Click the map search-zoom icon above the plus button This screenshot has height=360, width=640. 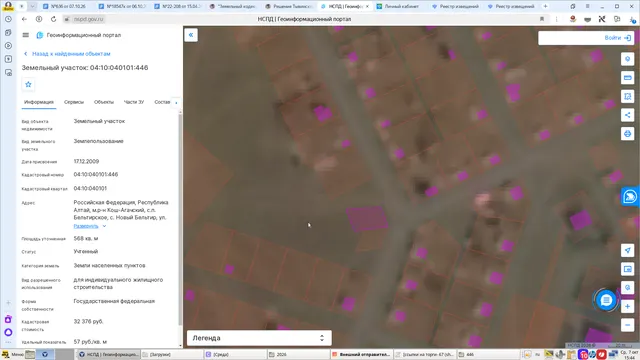[x=627, y=287]
